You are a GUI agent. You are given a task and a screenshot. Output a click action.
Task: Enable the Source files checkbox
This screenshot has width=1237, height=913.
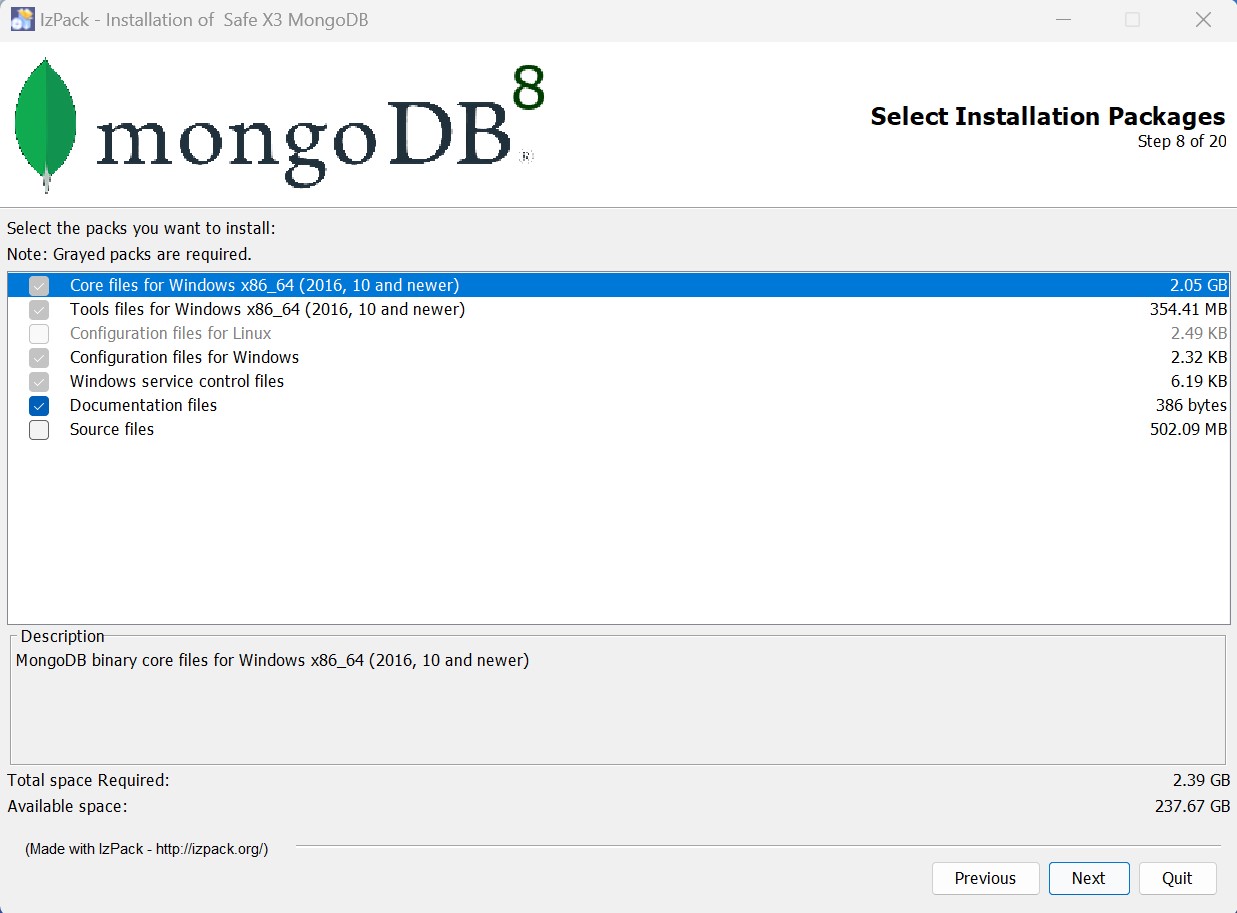click(x=39, y=430)
